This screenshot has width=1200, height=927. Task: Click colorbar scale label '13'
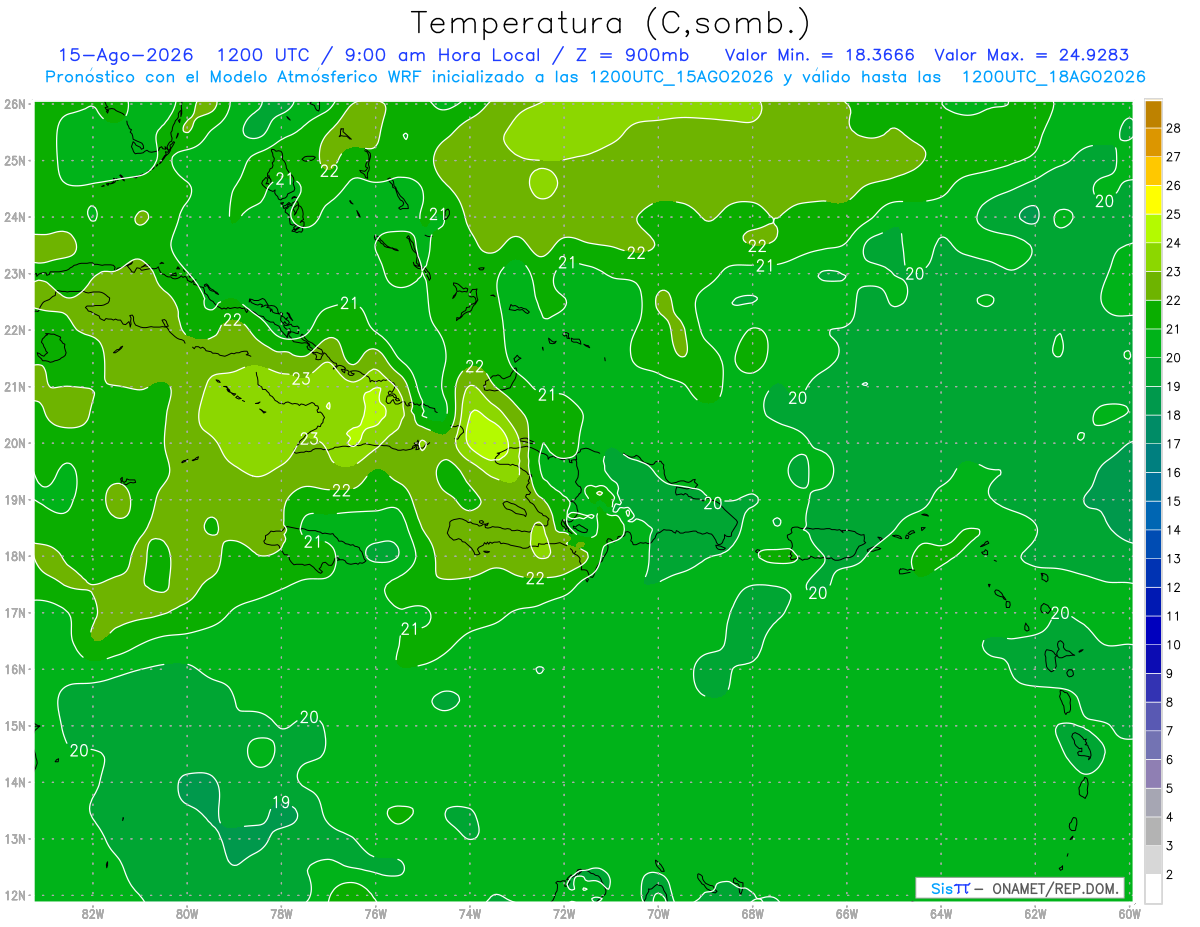(x=1175, y=558)
